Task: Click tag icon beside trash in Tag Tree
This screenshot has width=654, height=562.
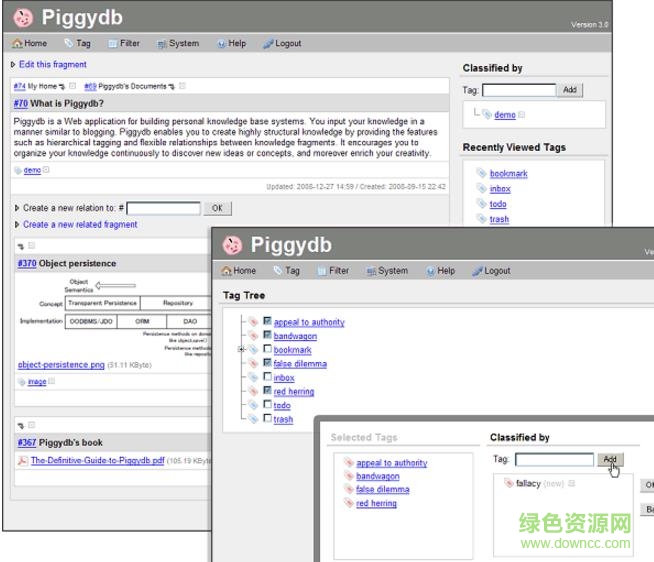Action: (253, 418)
